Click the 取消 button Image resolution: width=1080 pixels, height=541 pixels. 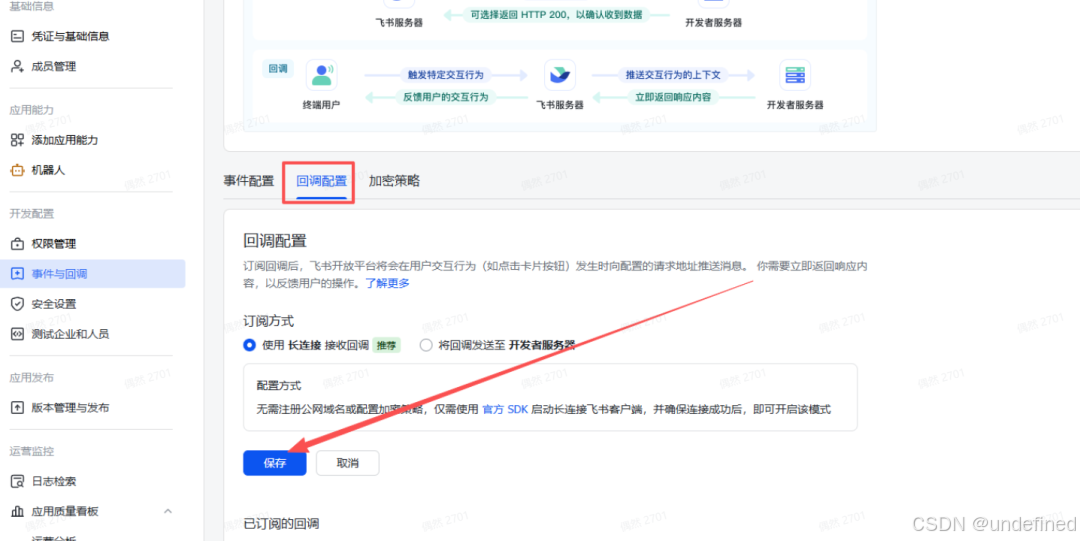coord(347,463)
